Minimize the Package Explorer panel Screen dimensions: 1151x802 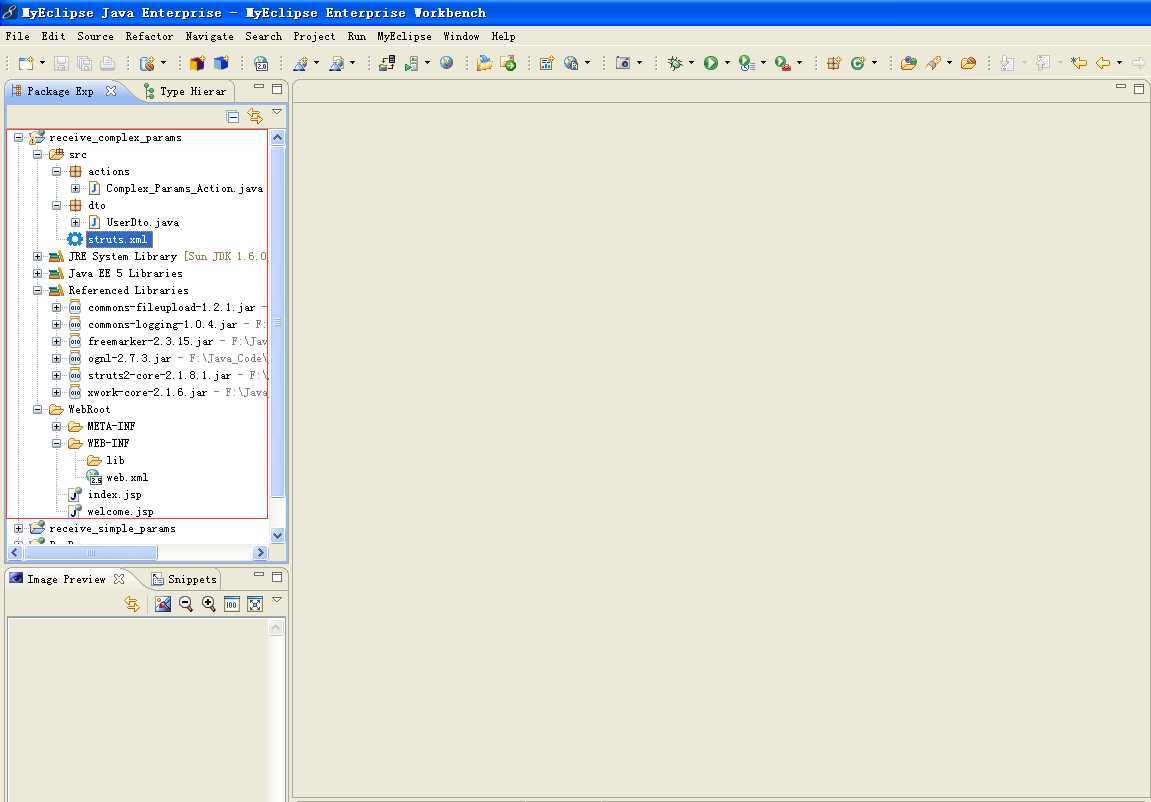click(258, 87)
